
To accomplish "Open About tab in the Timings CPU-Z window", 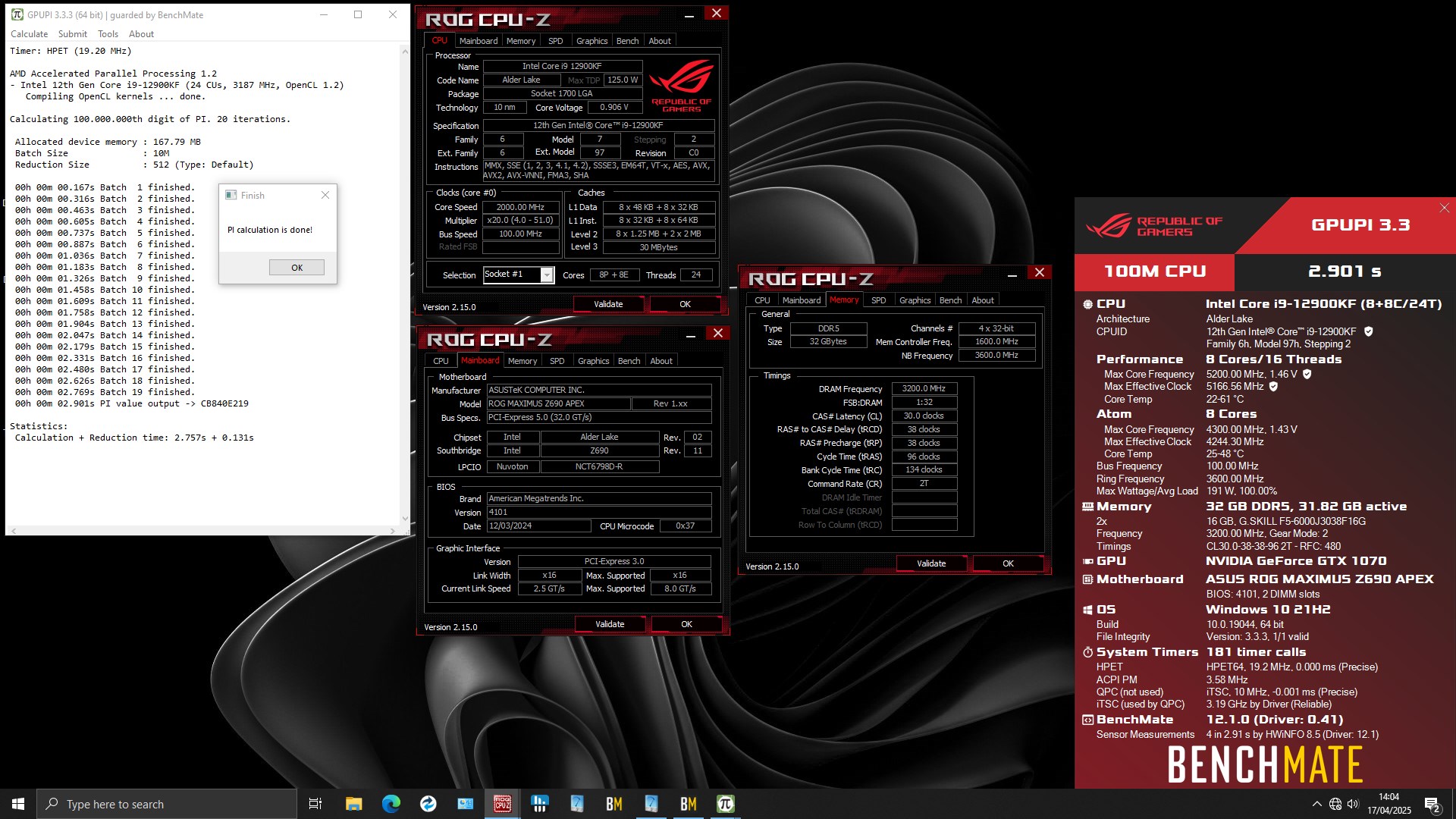I will (983, 300).
